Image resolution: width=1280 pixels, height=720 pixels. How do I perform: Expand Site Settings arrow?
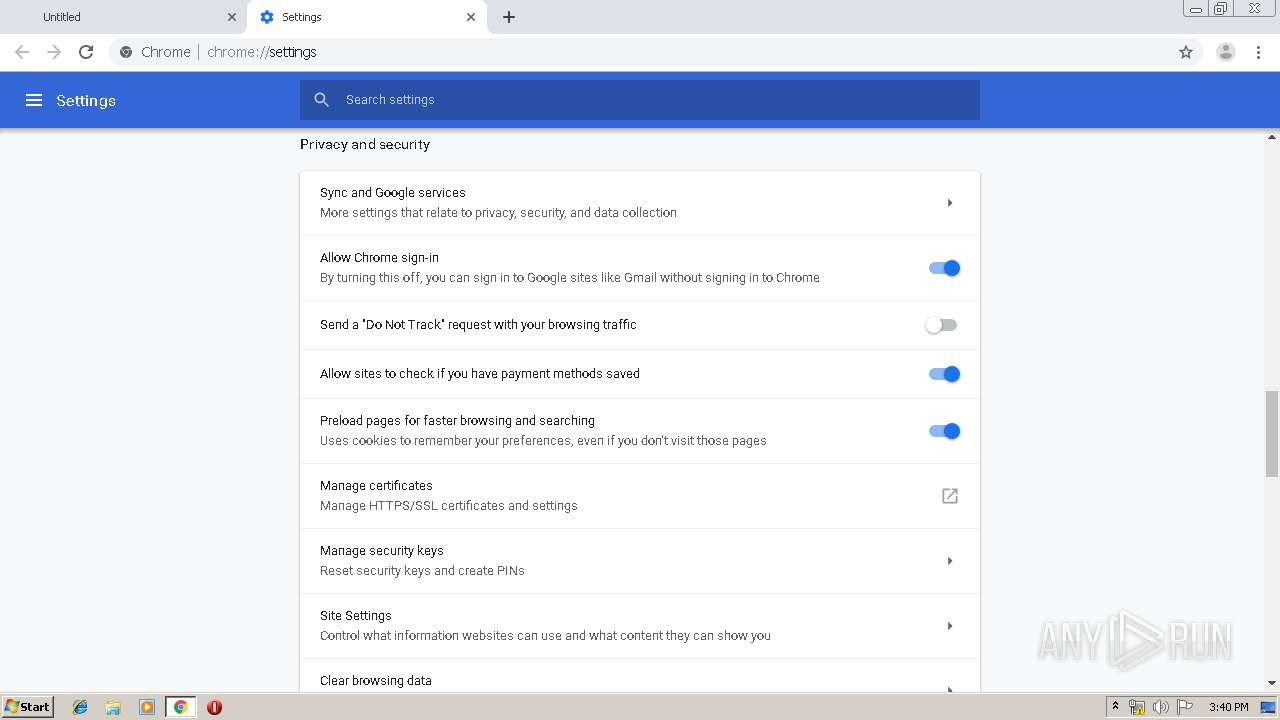pyautogui.click(x=950, y=626)
